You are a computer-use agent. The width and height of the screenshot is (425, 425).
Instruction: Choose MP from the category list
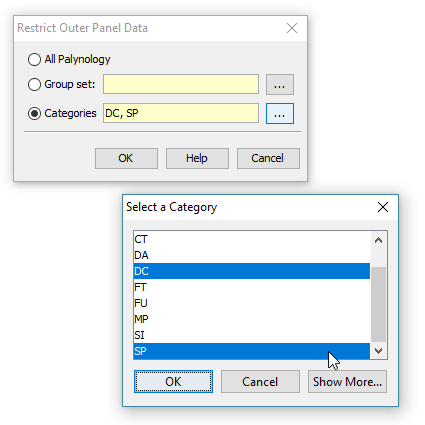(252, 319)
